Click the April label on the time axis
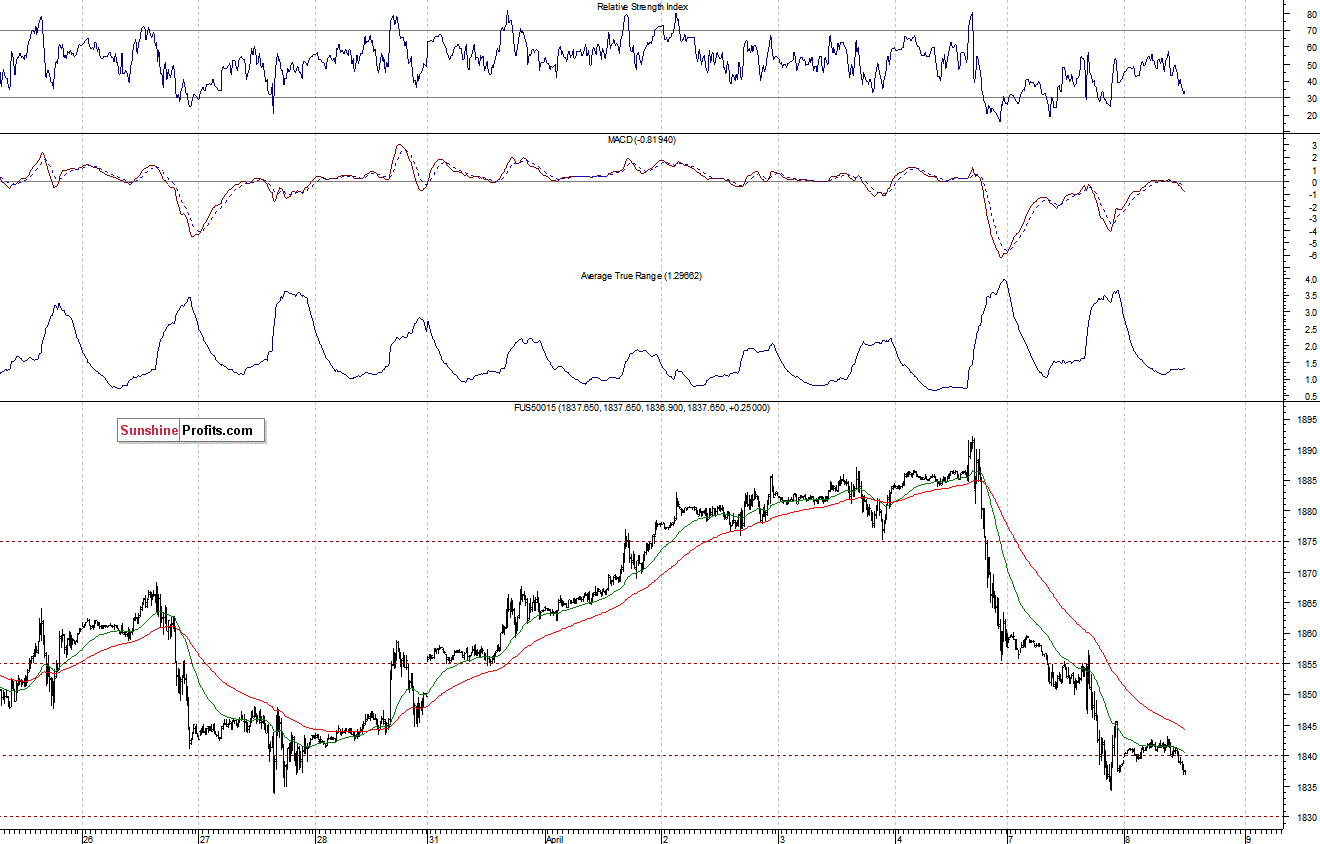 (x=557, y=839)
